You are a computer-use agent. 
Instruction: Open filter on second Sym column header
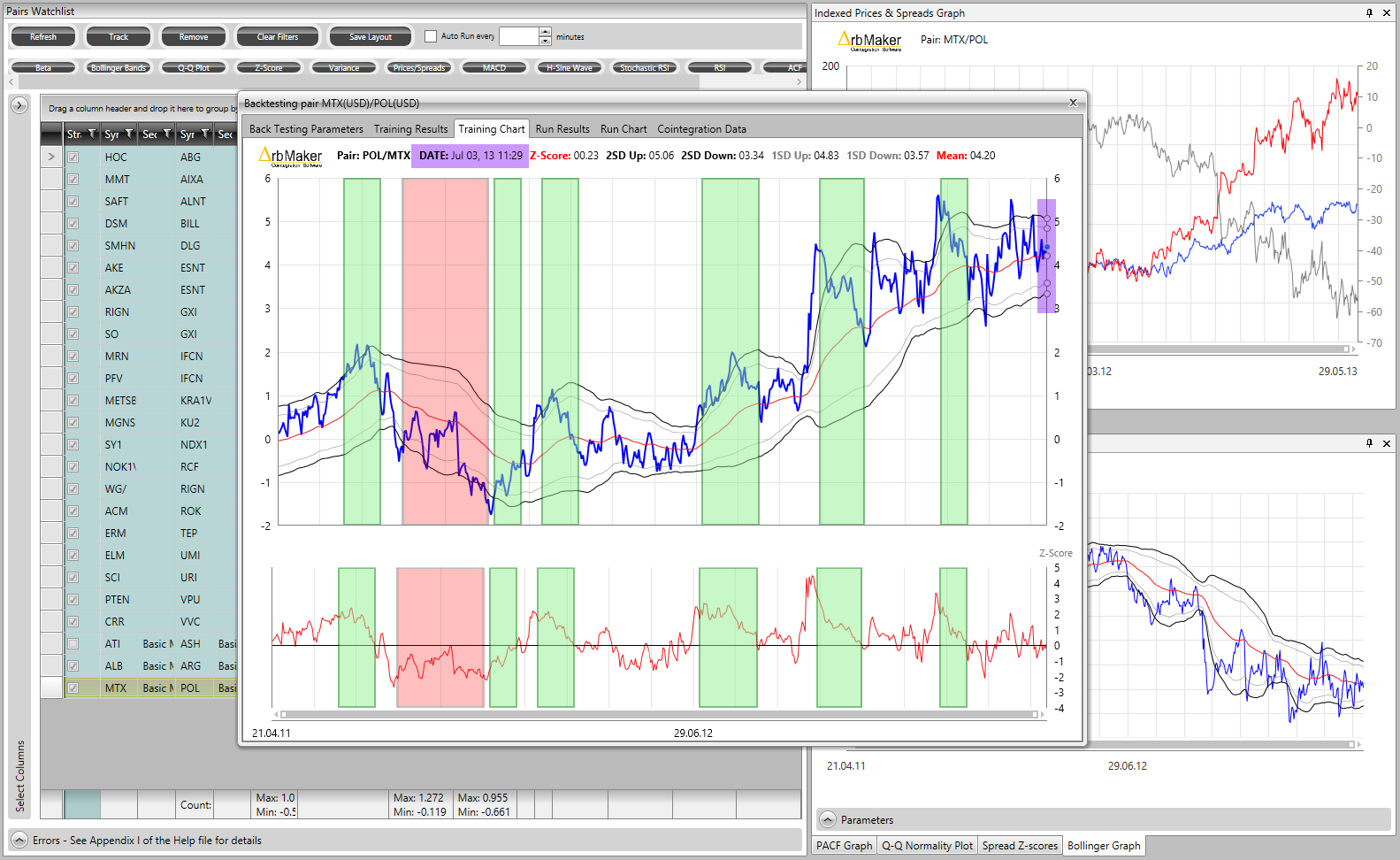point(205,134)
